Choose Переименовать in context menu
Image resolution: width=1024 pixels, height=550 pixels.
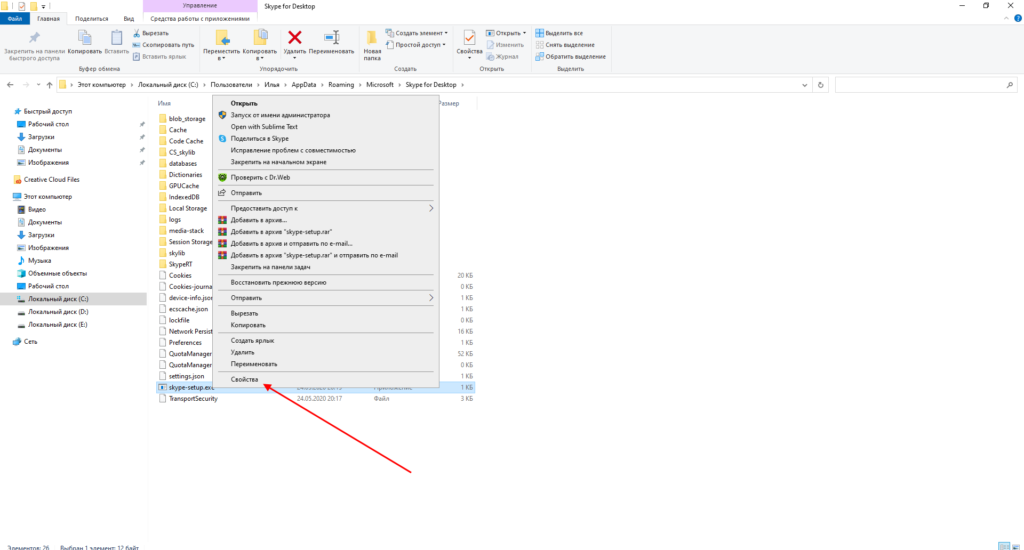coord(325,364)
